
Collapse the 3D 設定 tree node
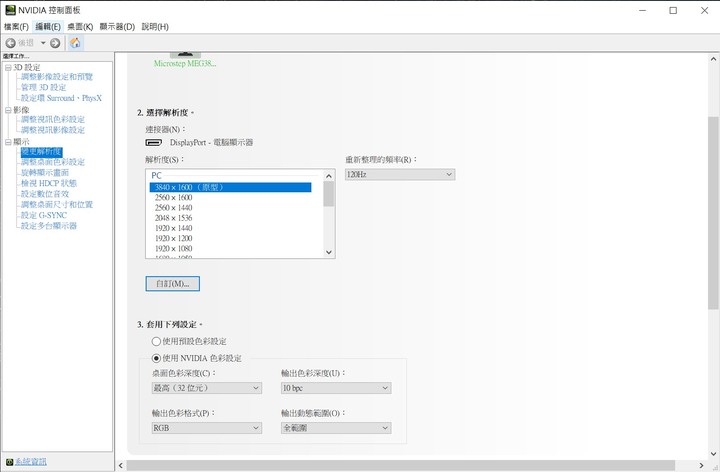tap(8, 67)
